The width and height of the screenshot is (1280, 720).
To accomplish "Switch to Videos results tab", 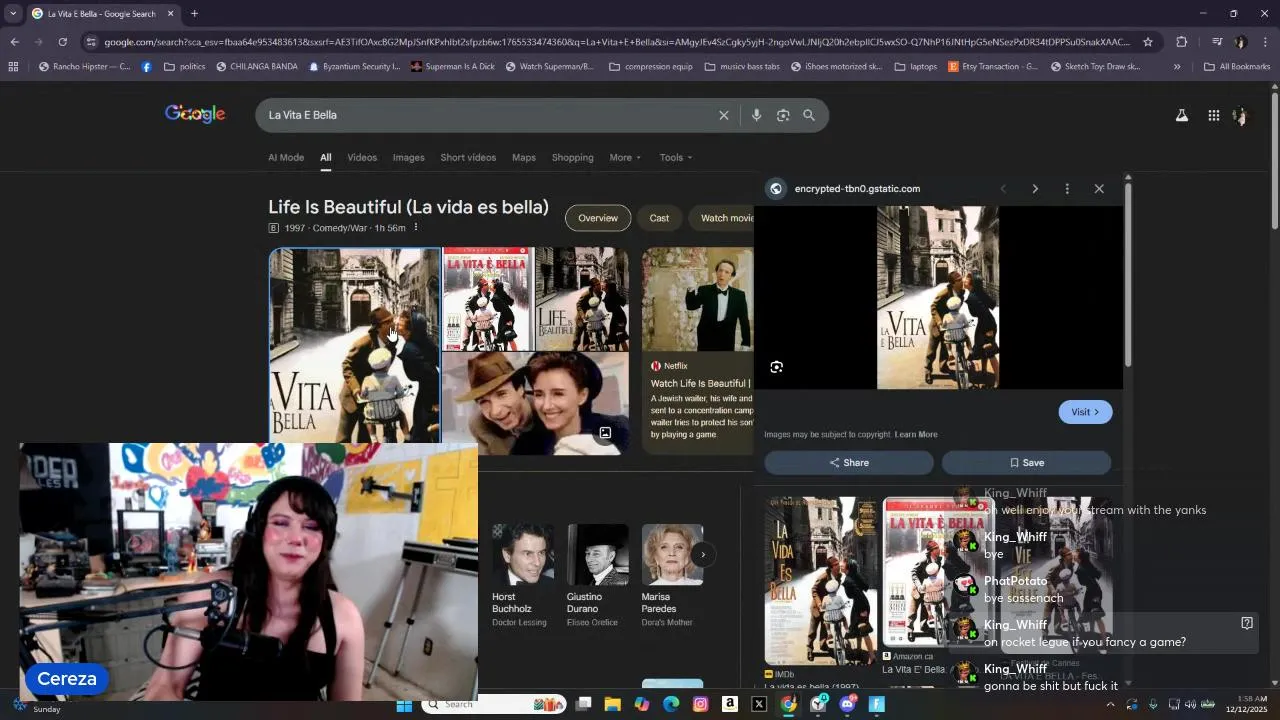I will 362,157.
